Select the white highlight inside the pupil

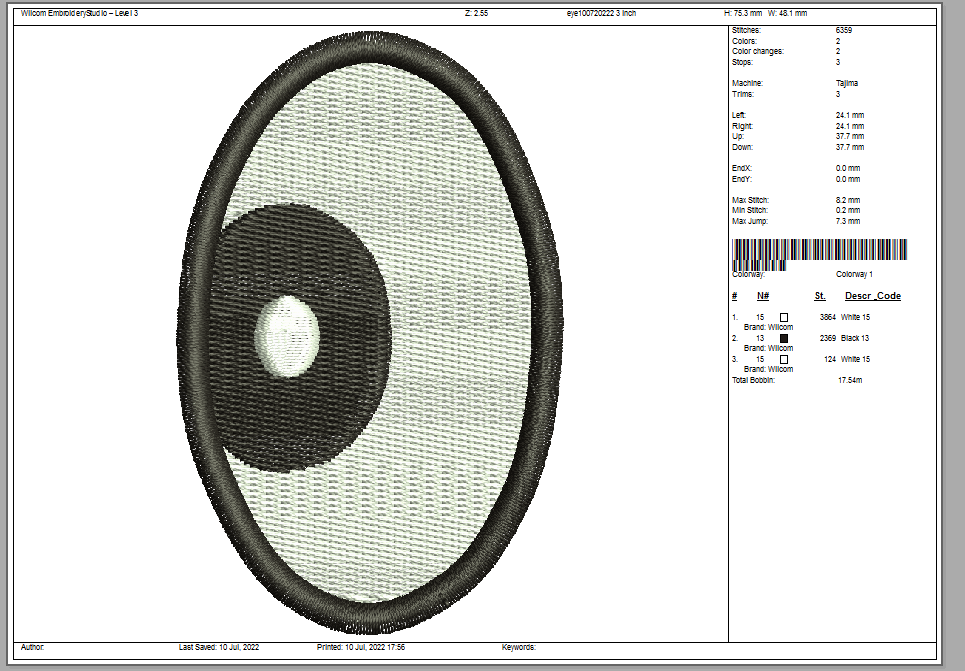[287, 335]
